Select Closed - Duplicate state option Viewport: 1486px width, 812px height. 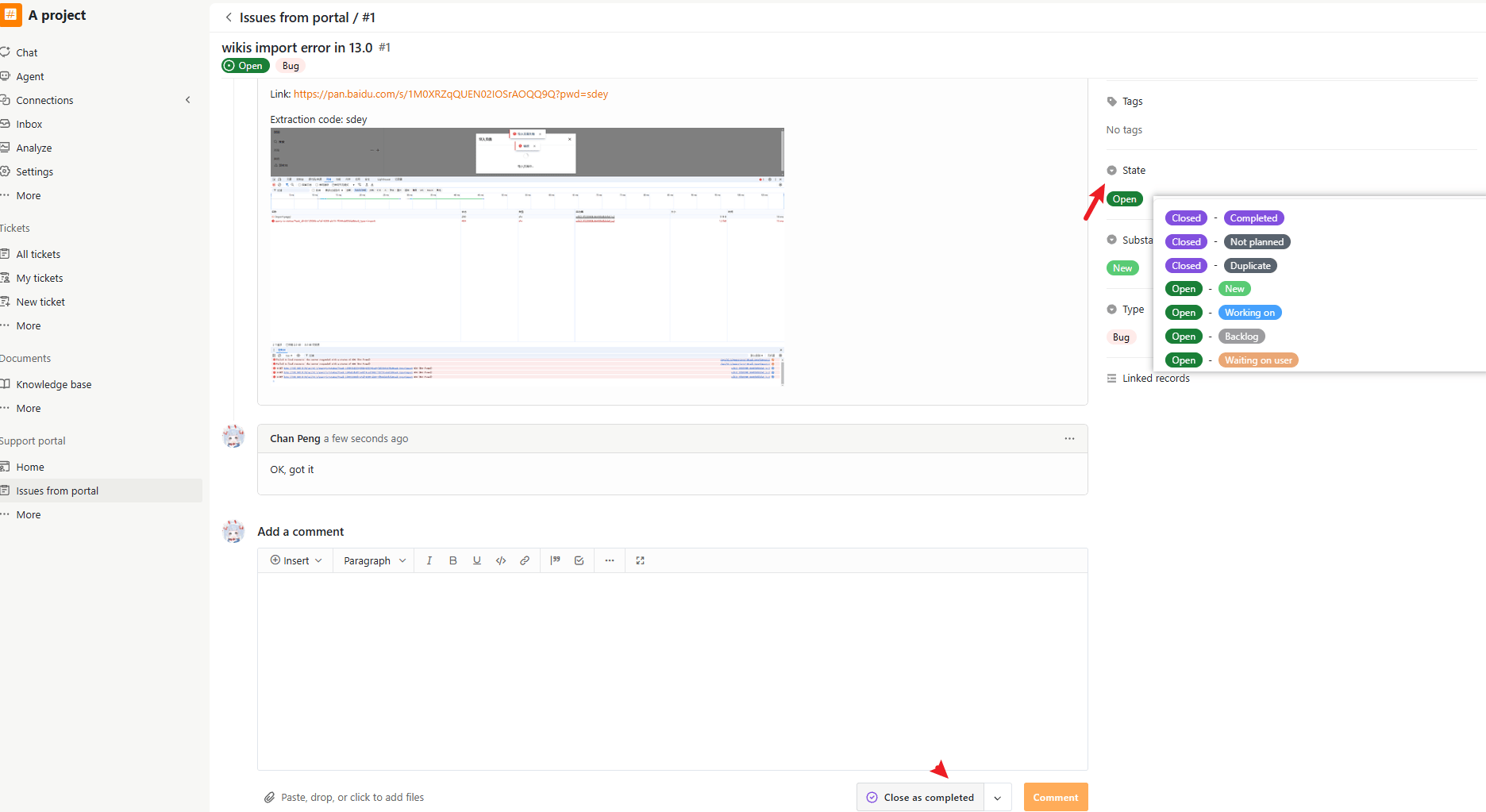click(1221, 266)
